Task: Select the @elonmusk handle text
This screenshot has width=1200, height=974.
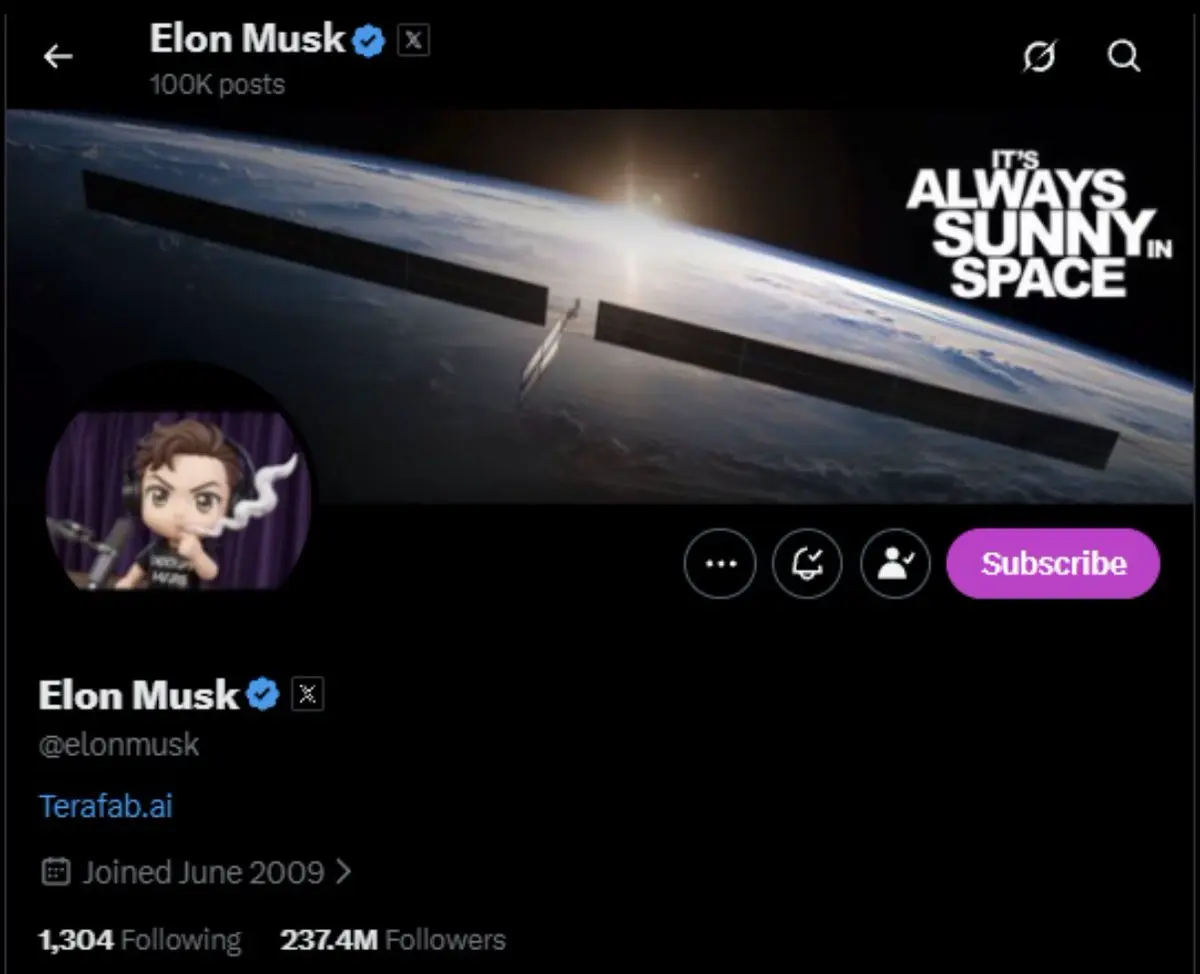Action: pyautogui.click(x=119, y=745)
